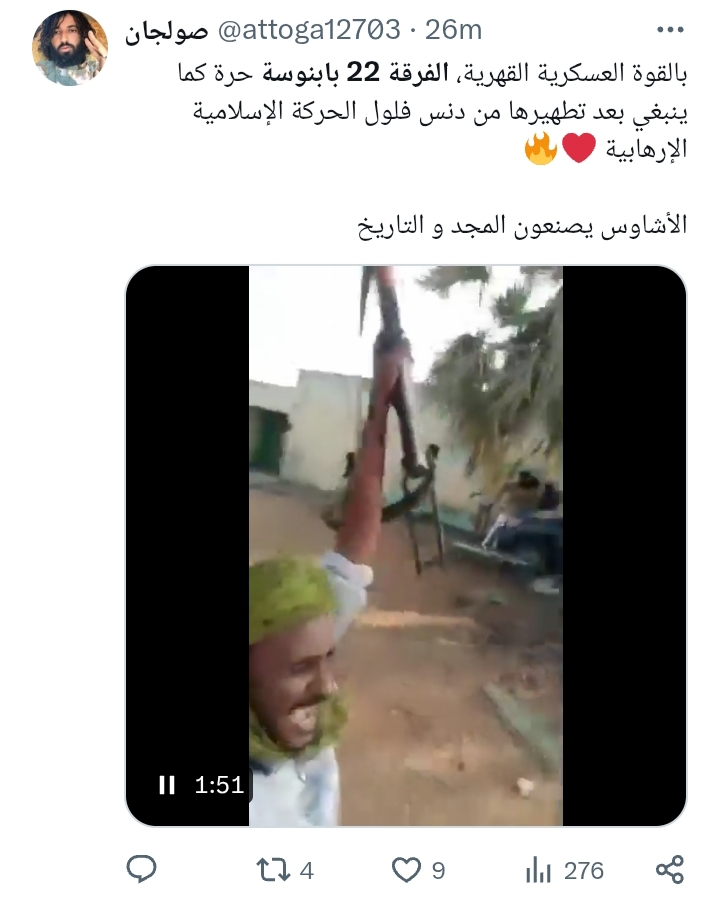Image resolution: width=720 pixels, height=908 pixels.
Task: Click the retweet count 4
Action: pos(307,870)
